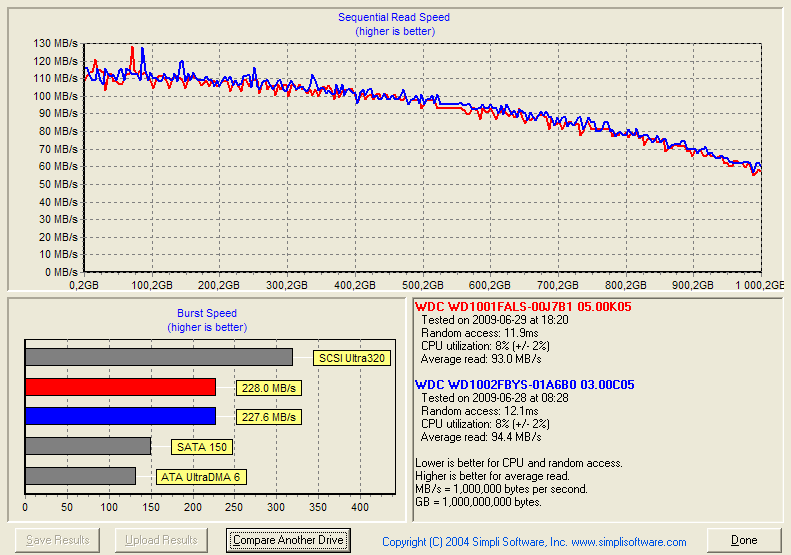Select the blue WD1002FBYS drive heading
The image size is (791, 555).
(x=524, y=385)
